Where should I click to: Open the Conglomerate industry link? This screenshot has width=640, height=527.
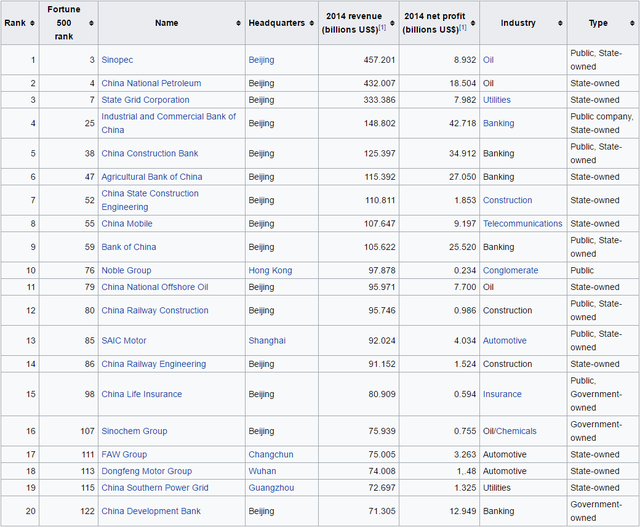coord(510,270)
